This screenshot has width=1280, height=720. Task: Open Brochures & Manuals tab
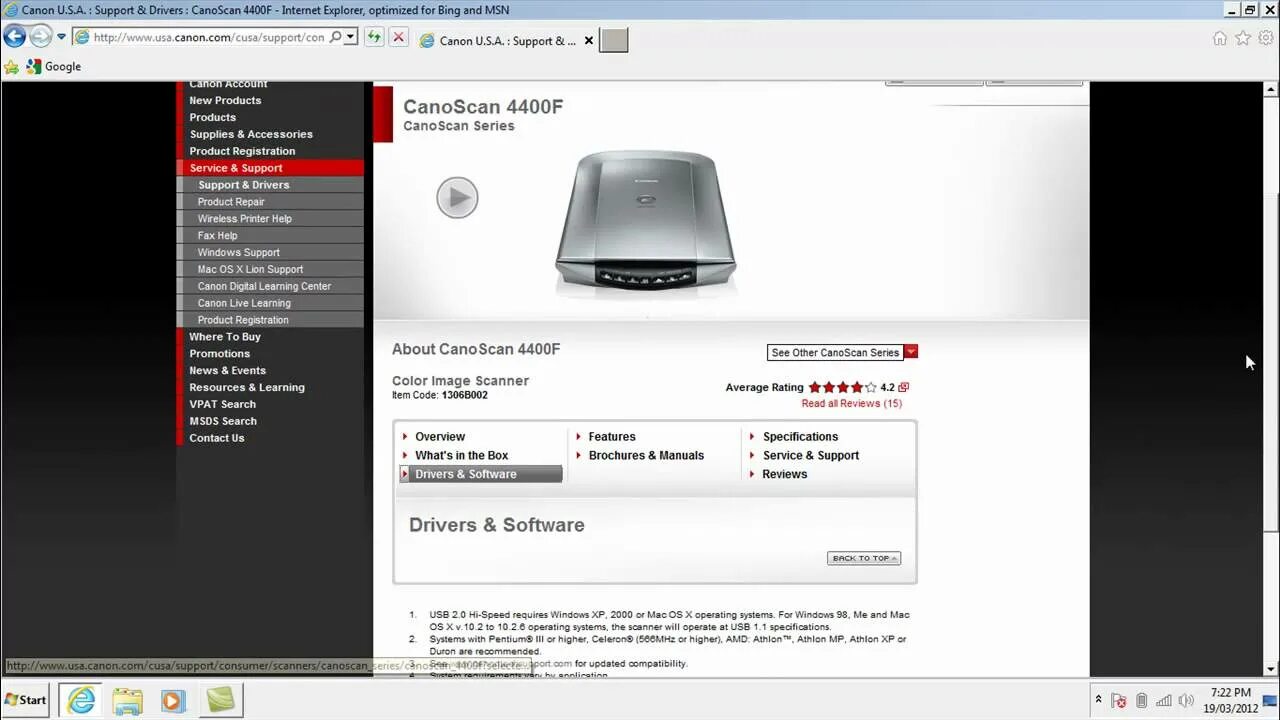pos(646,456)
